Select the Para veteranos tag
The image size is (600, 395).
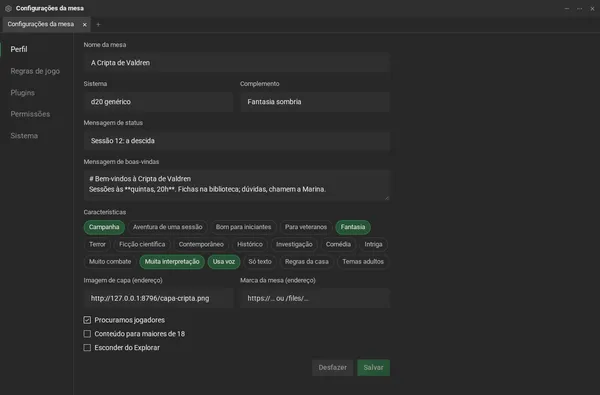point(306,227)
